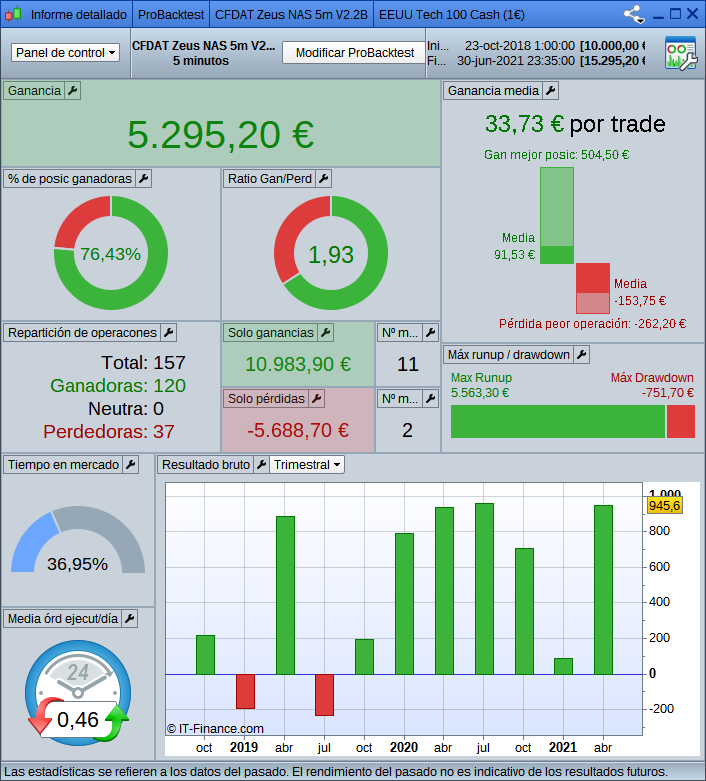Click the Neutra: 0 text
Image resolution: width=706 pixels, height=781 pixels.
[x=126, y=408]
